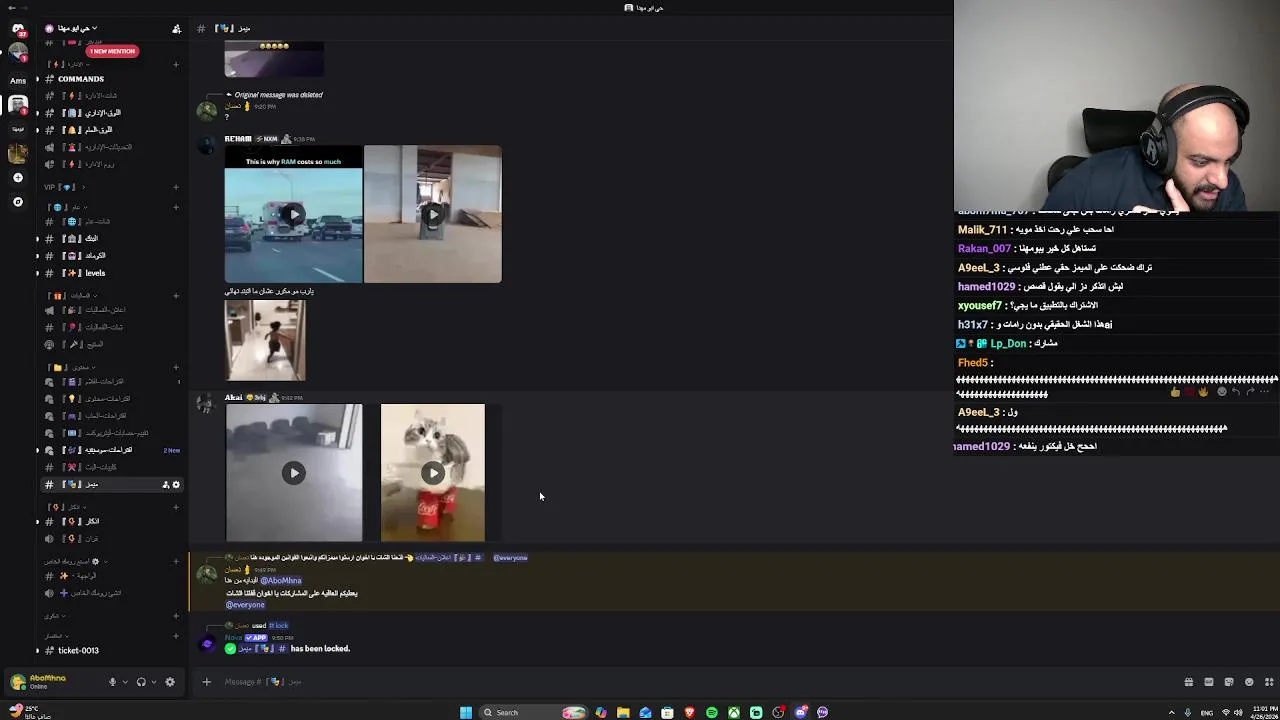1280x720 pixels.
Task: Open Windows Start menu
Action: (466, 712)
